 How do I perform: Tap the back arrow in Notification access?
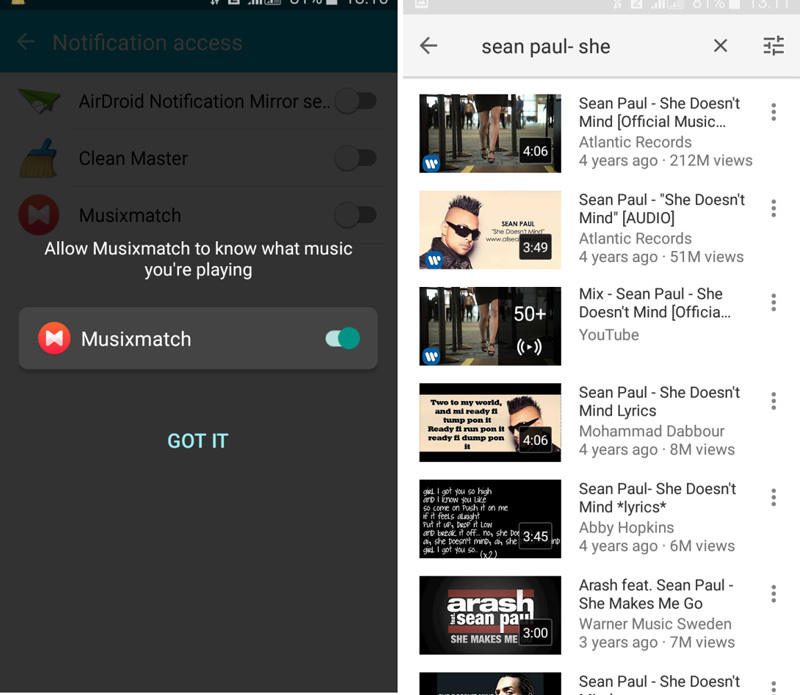(26, 42)
